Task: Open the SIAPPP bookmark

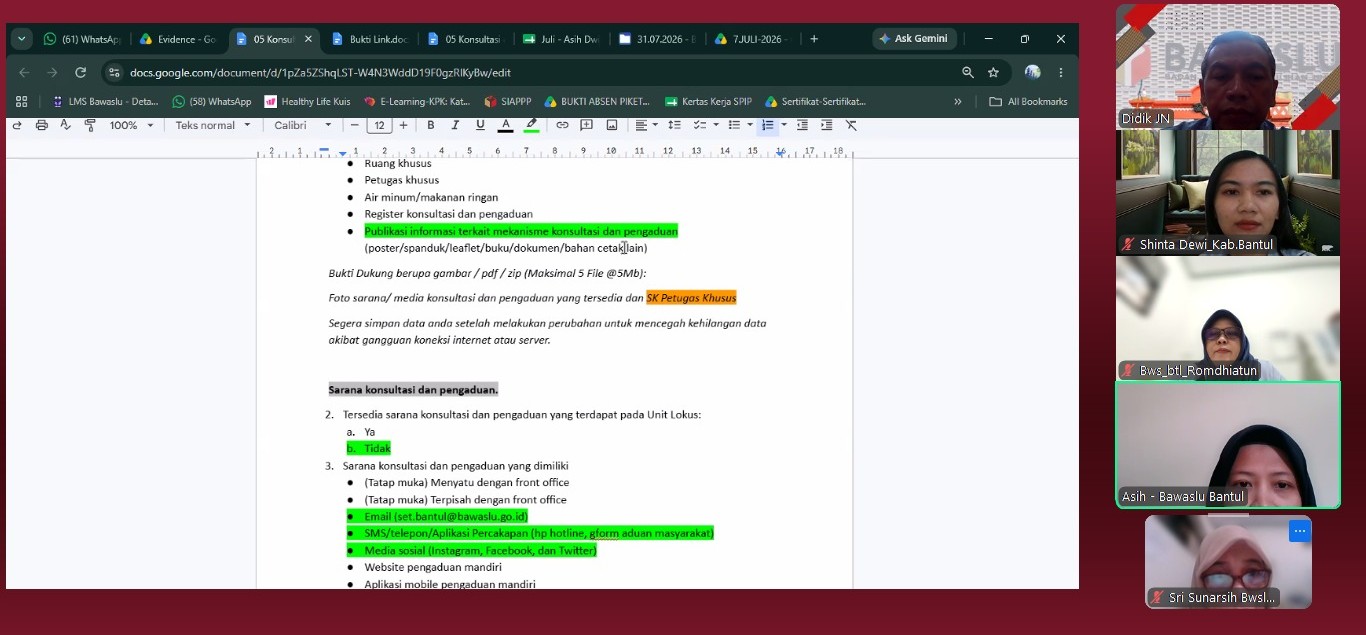Action: coord(508,101)
